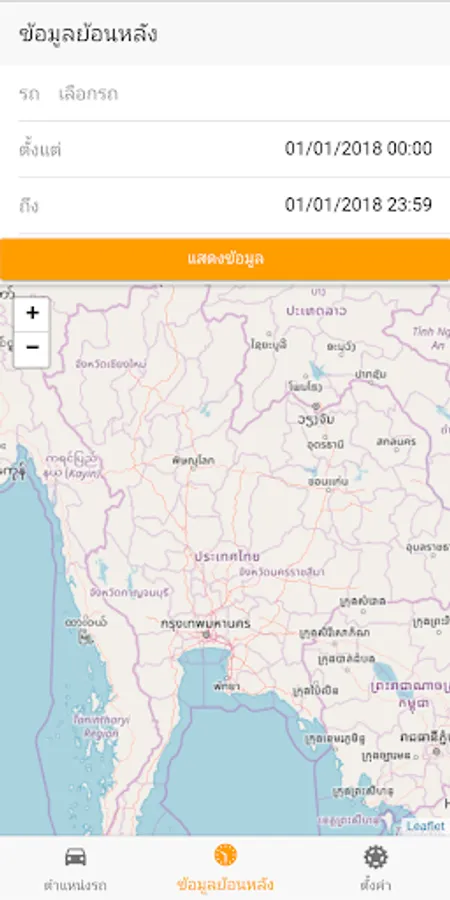This screenshot has width=450, height=900.
Task: Open the ตำแหน่งรถ tab
Action: click(75, 867)
